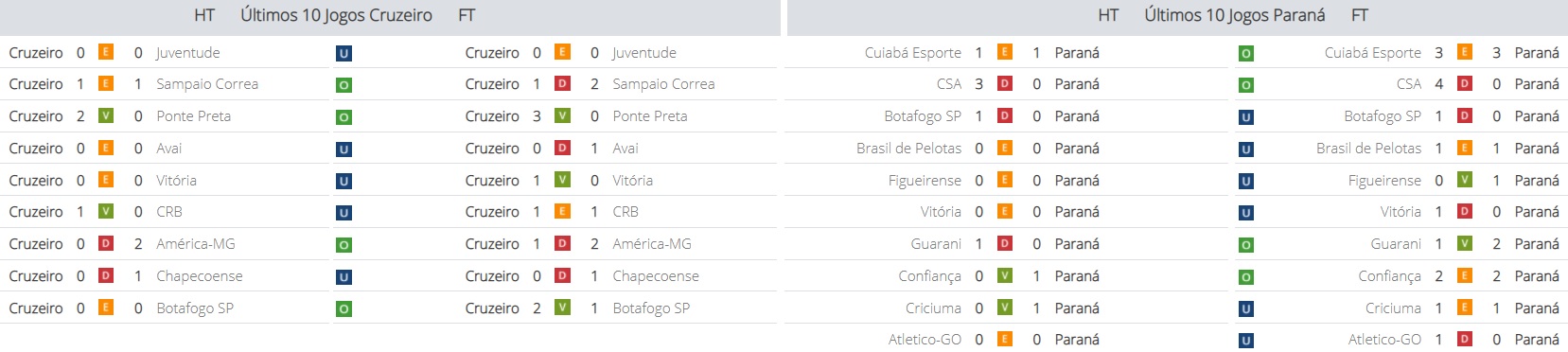Click red D full-time badge for CSA vs Paraná

point(1465,83)
